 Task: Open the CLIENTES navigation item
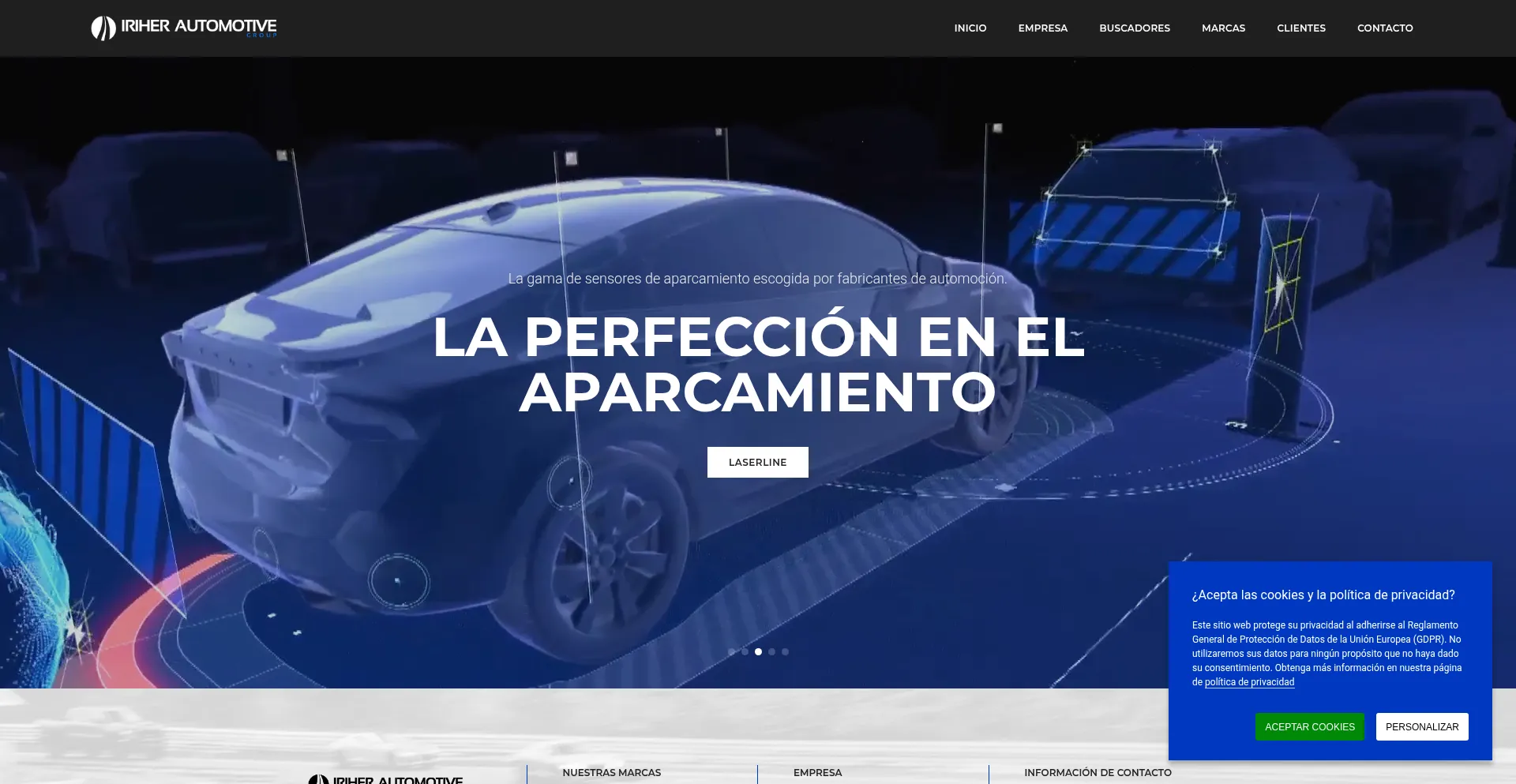pos(1300,28)
